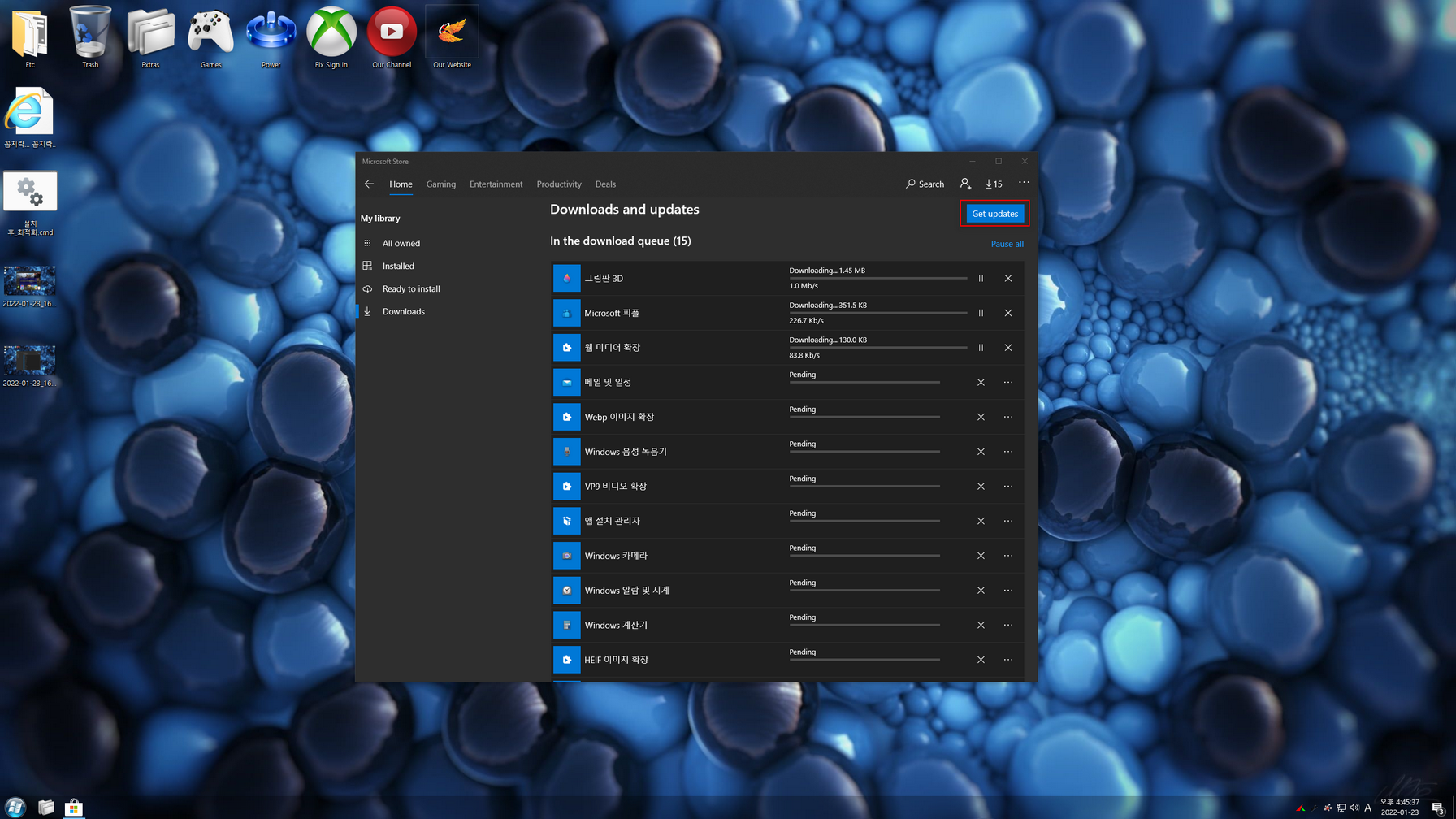Pause the Microsoft 피플 download
The height and width of the screenshot is (819, 1456).
pyautogui.click(x=981, y=313)
